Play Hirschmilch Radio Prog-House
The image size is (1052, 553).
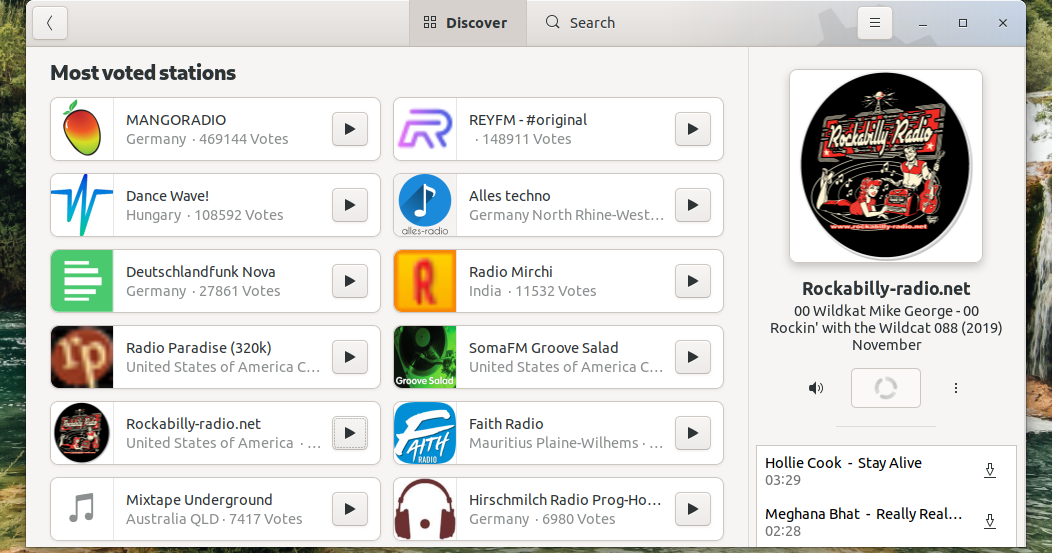tap(692, 509)
